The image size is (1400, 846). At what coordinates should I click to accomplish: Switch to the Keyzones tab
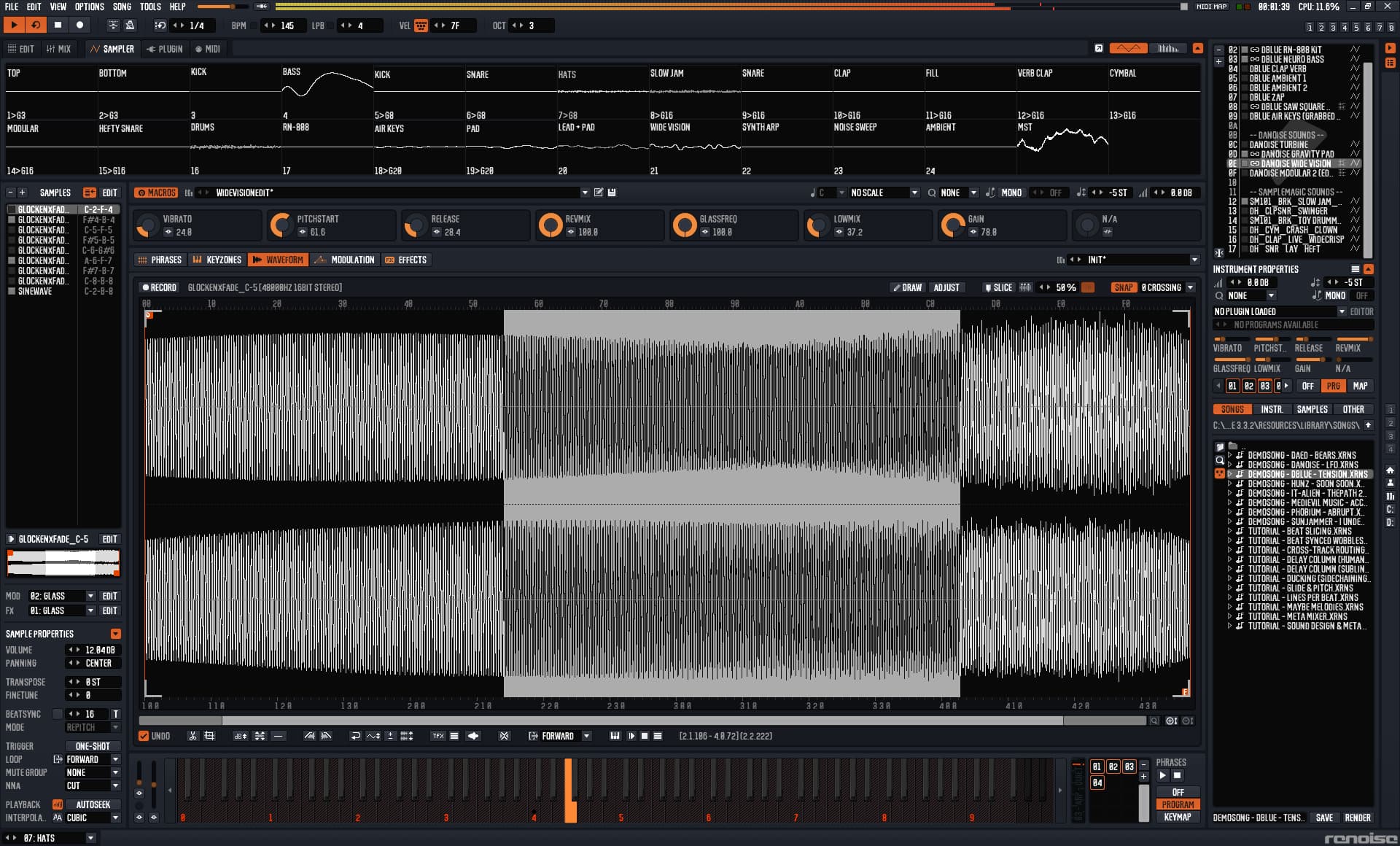[217, 260]
